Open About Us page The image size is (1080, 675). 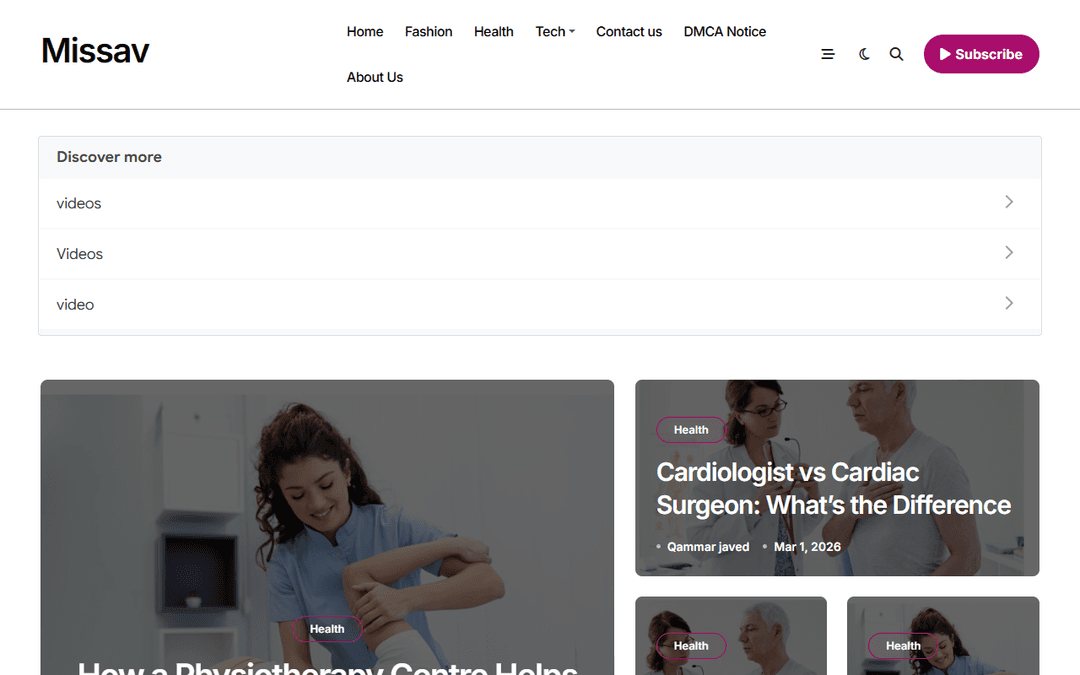point(375,77)
